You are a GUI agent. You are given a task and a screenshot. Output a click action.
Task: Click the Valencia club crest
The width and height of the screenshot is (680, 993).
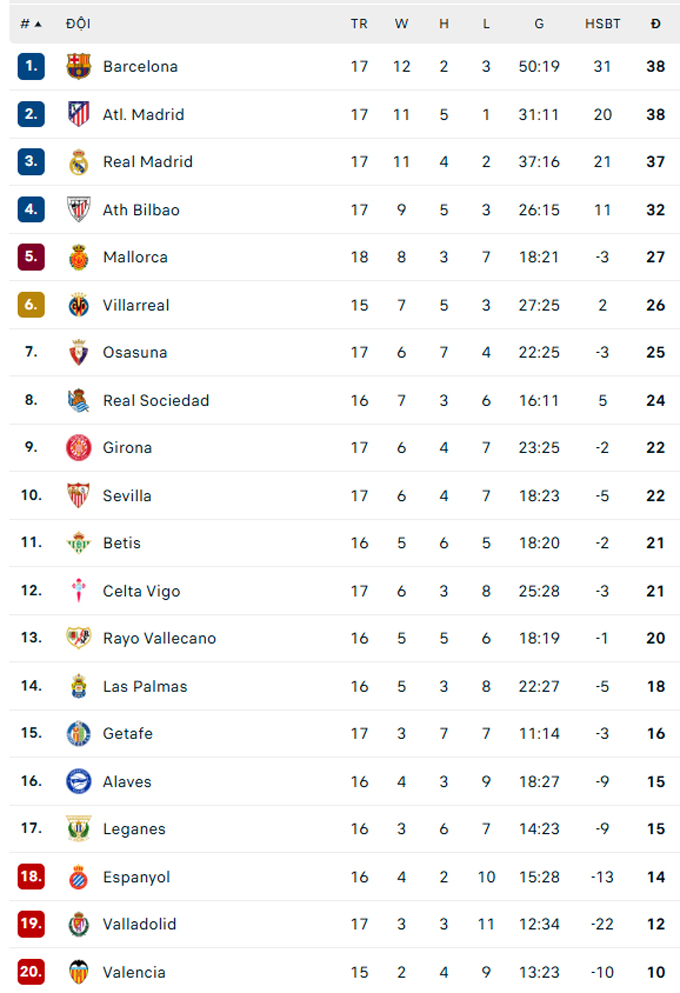[79, 972]
